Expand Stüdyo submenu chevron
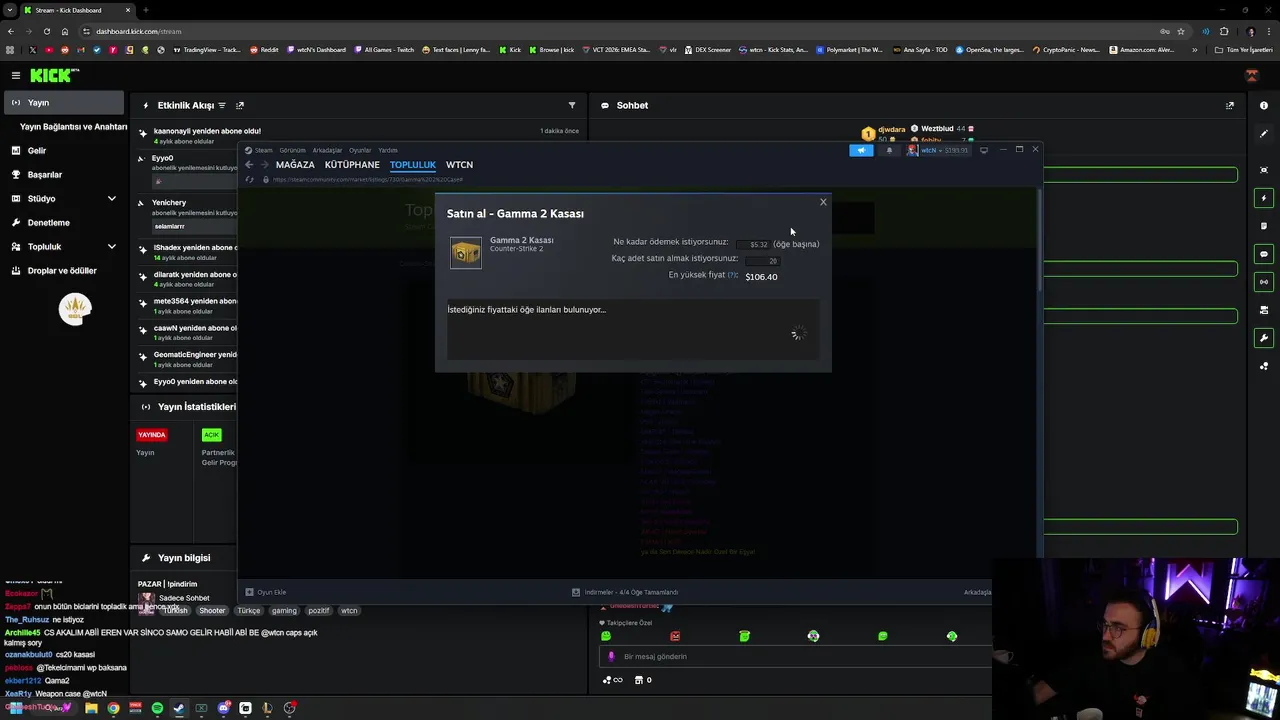The image size is (1280, 720). coord(111,198)
